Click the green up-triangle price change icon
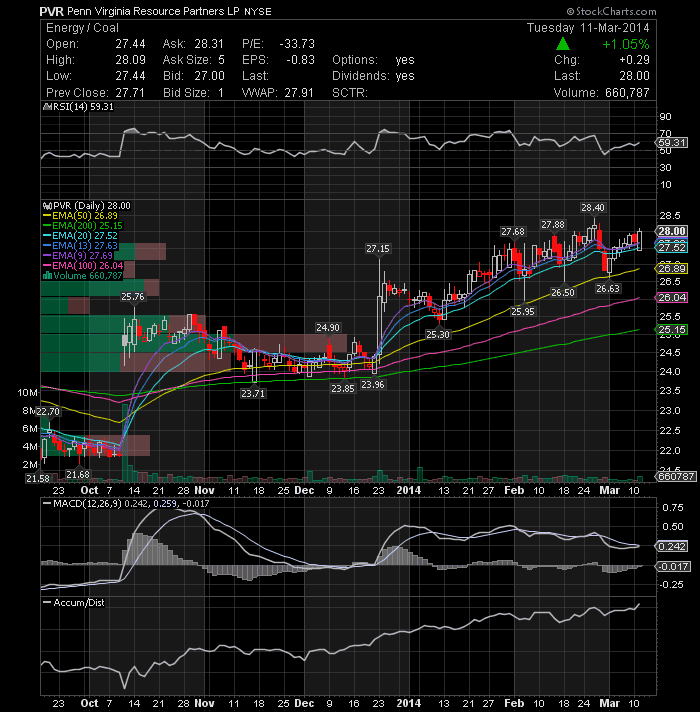700x712 pixels. [562, 44]
